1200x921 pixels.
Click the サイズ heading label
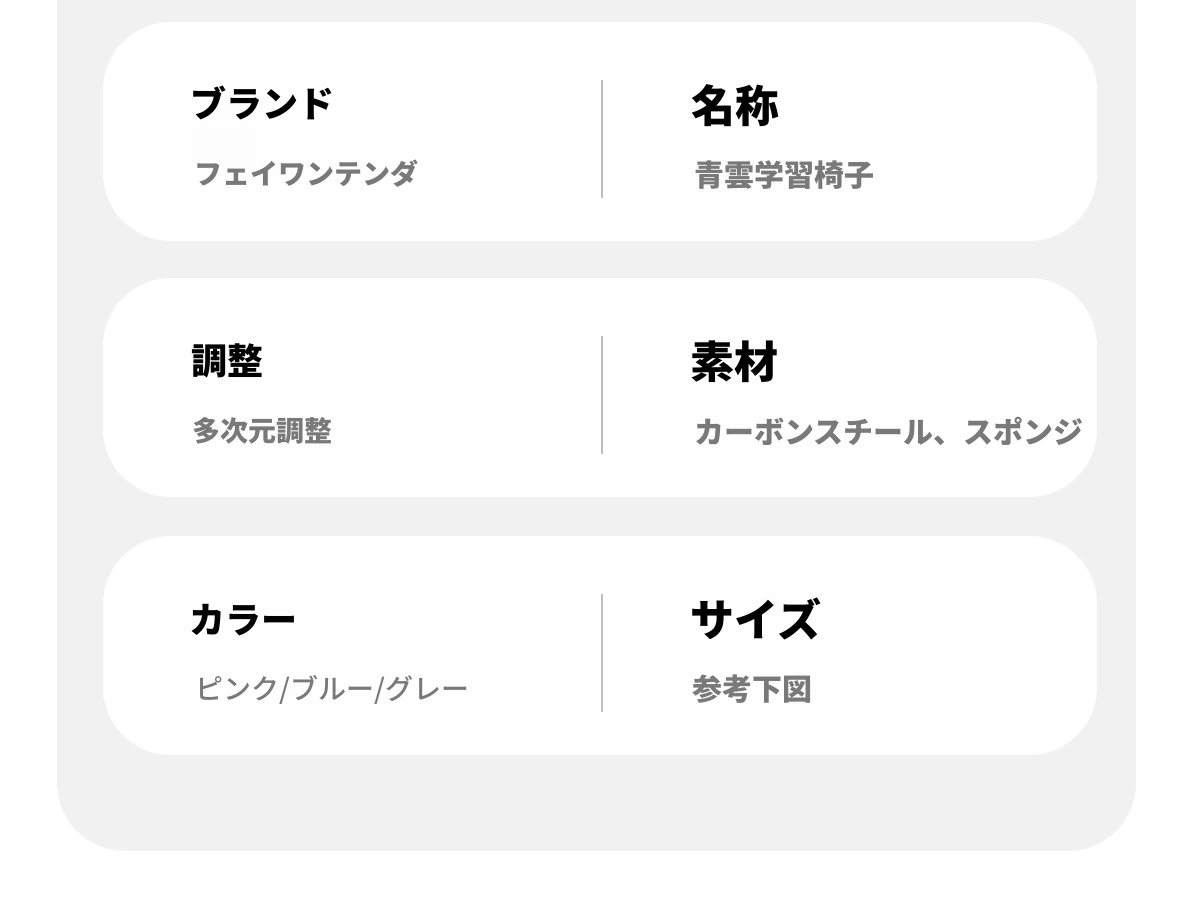[x=755, y=620]
